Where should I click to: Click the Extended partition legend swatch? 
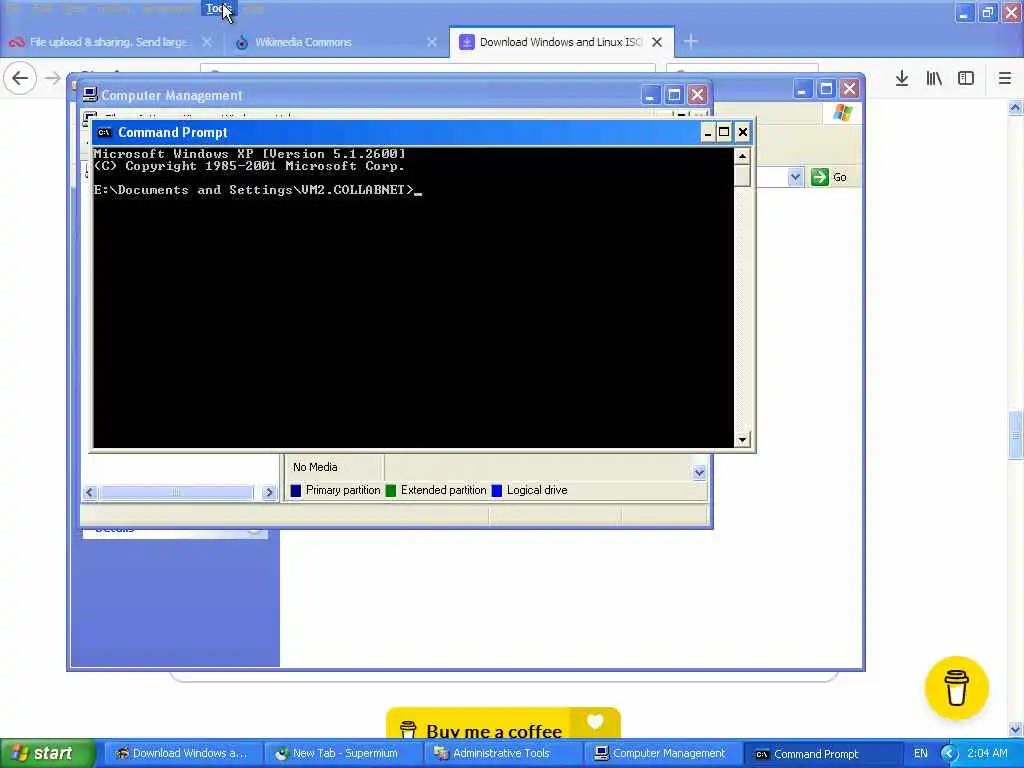pos(391,490)
